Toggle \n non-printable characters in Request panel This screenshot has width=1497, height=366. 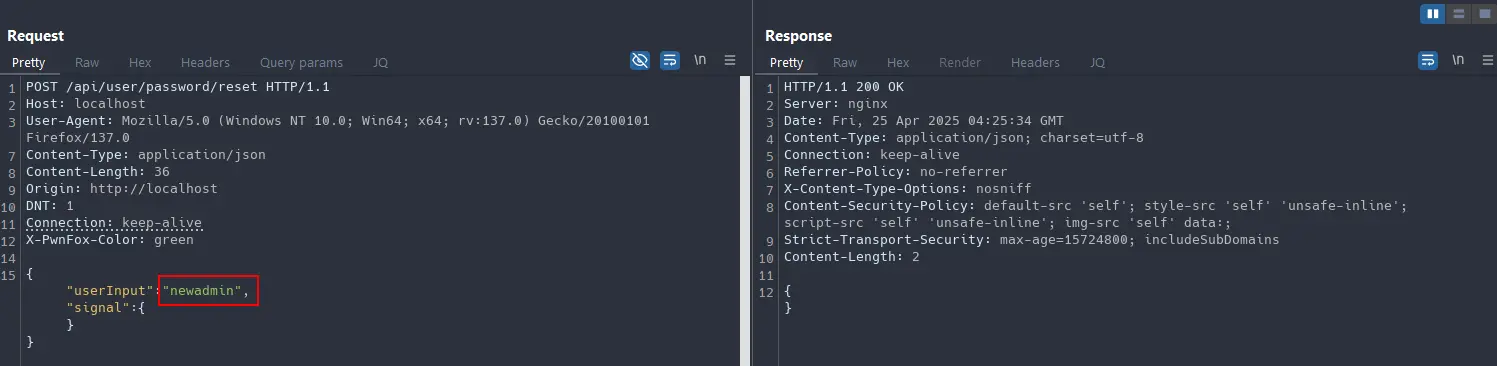(x=700, y=60)
